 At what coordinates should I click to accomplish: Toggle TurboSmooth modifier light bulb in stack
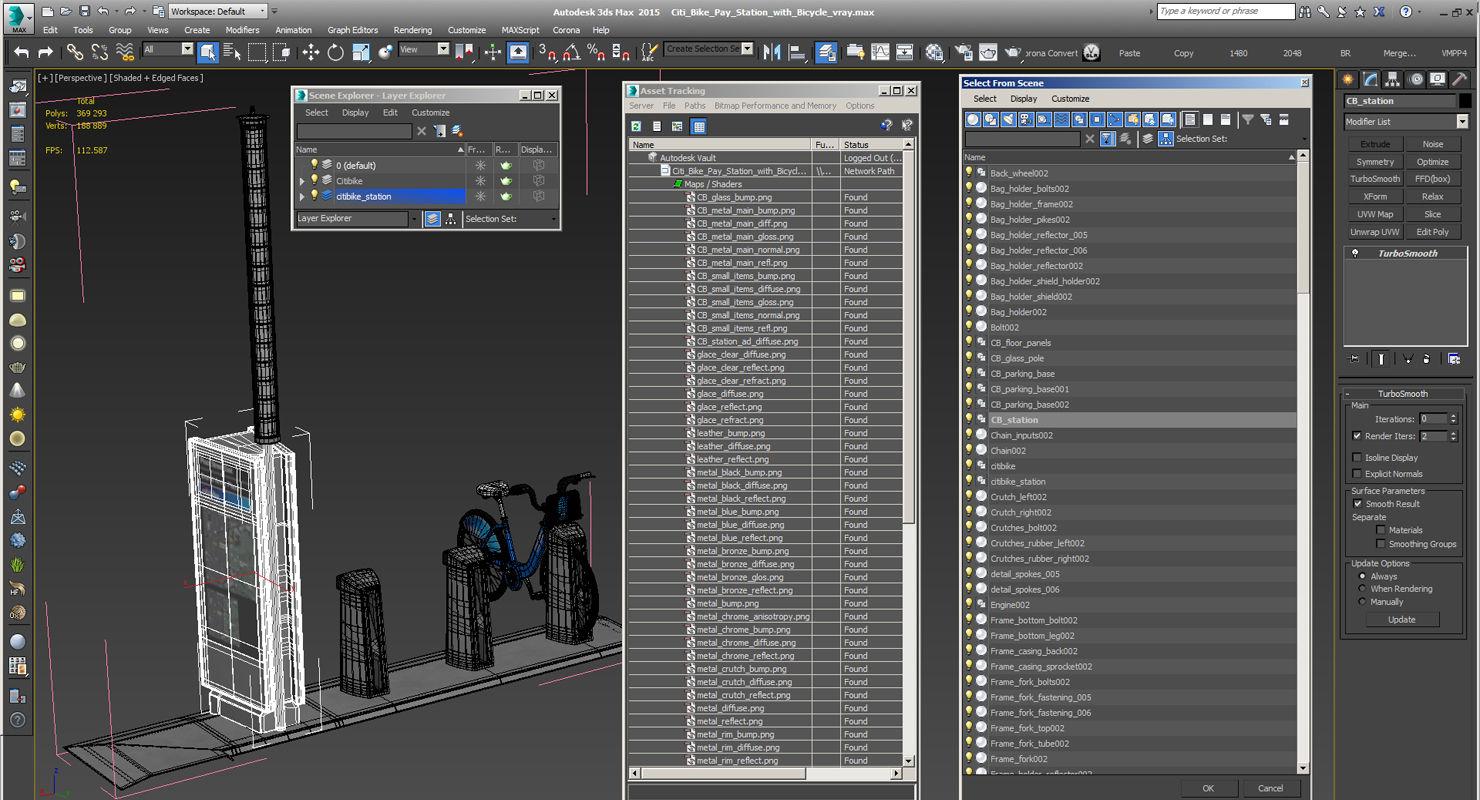coord(1355,253)
